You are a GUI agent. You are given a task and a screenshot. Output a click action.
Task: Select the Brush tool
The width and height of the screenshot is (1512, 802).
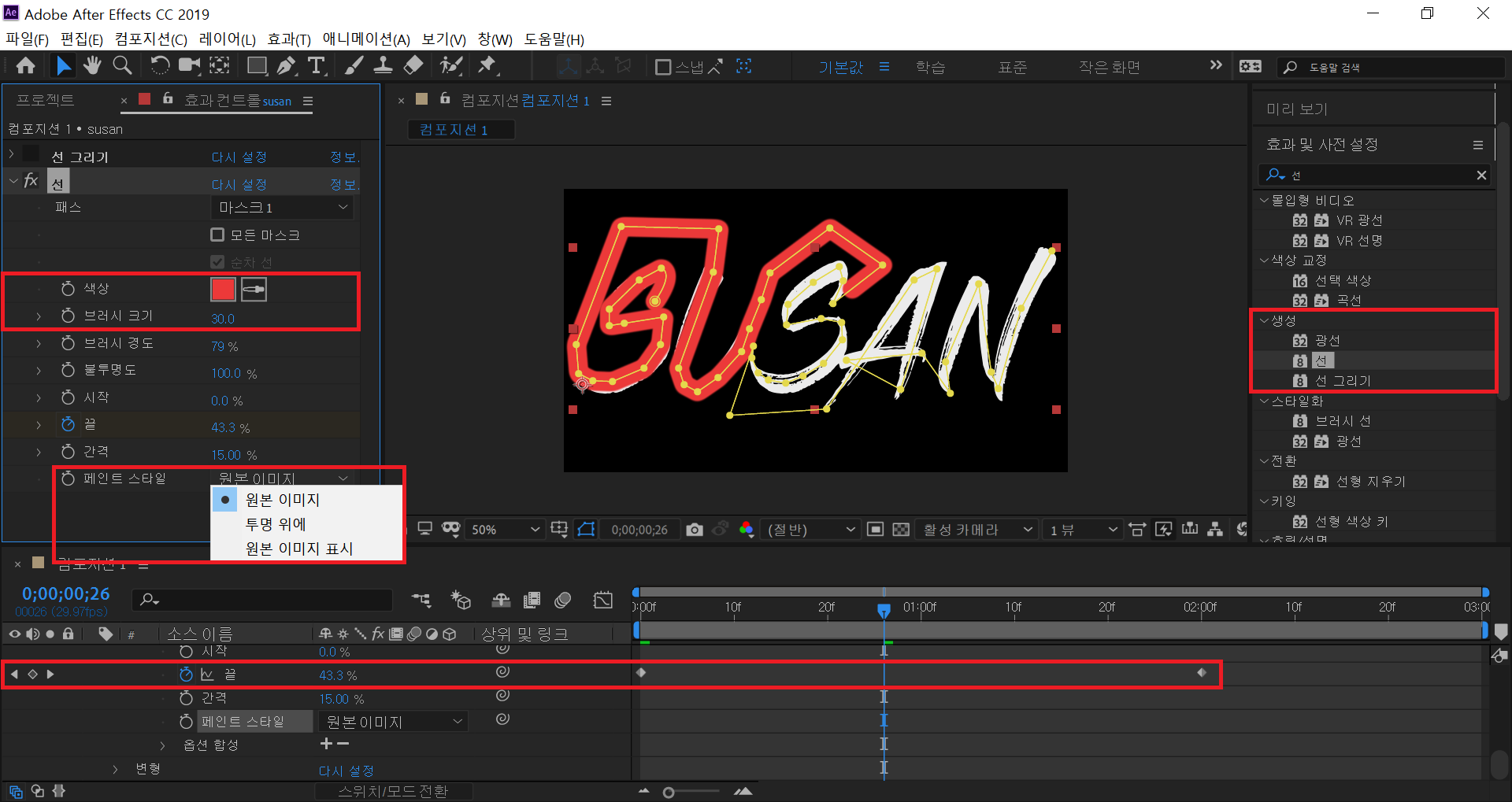click(354, 66)
